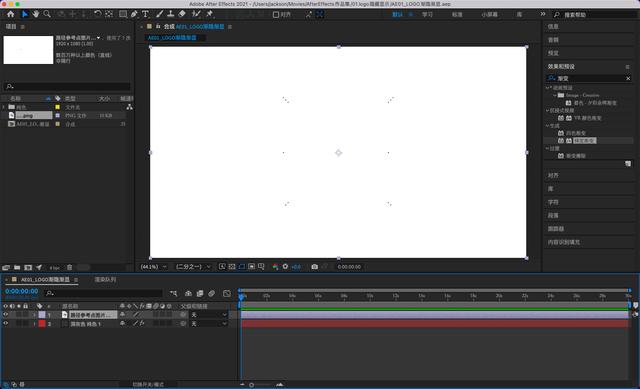Collapse the 动画预设 group in effects panel
640x389 pixels.
pos(548,88)
